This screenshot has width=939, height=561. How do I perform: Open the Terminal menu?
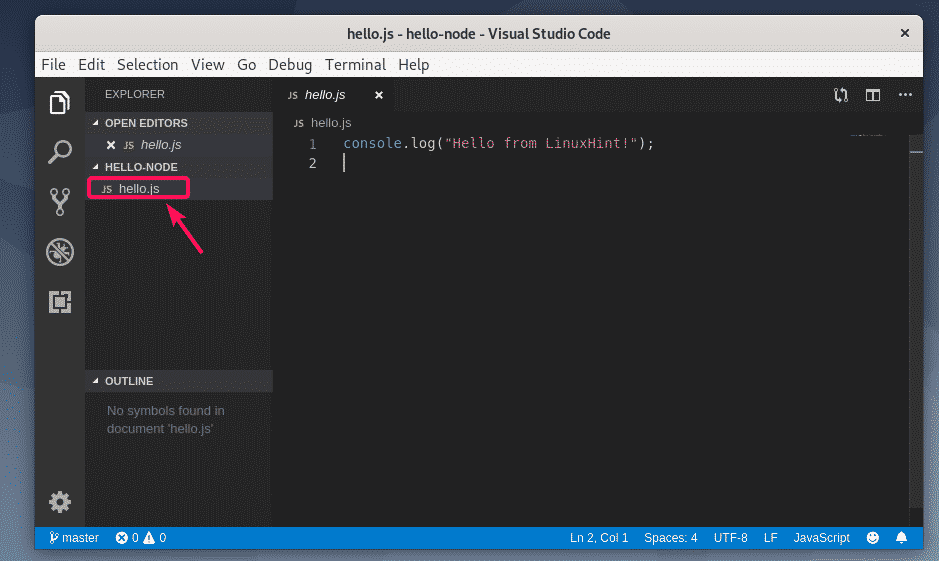click(x=355, y=64)
